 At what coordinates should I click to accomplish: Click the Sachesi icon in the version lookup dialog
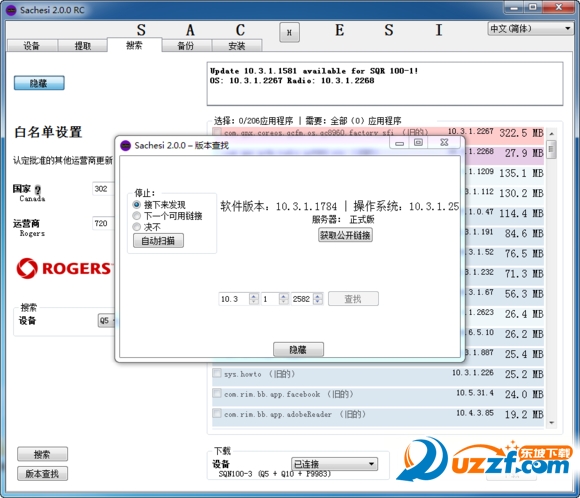click(126, 145)
